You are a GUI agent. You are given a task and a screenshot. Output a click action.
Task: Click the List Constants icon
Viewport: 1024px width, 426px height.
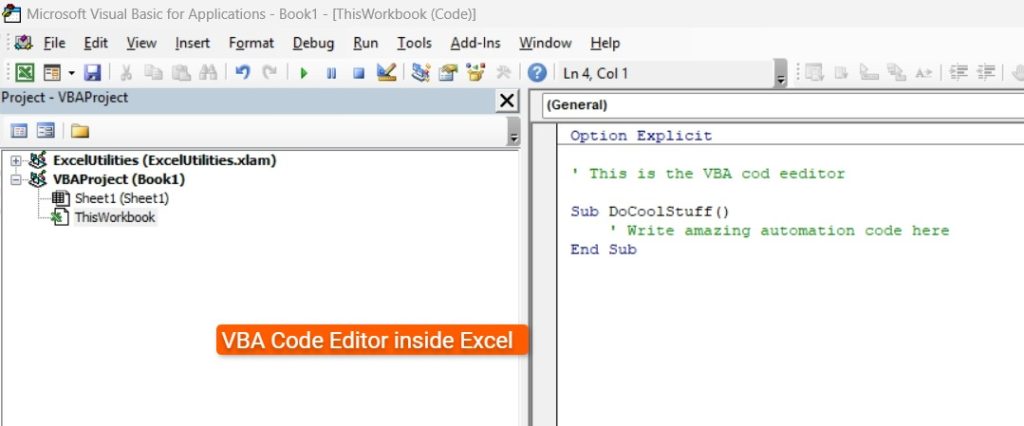pos(842,73)
